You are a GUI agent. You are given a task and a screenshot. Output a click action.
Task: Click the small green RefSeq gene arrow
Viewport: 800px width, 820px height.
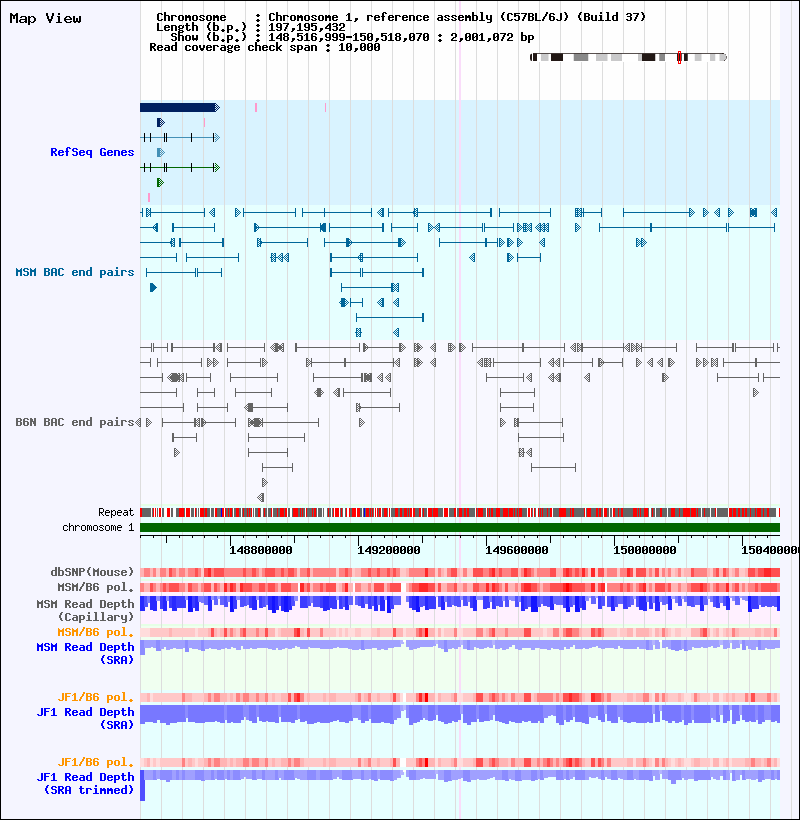pos(161,183)
